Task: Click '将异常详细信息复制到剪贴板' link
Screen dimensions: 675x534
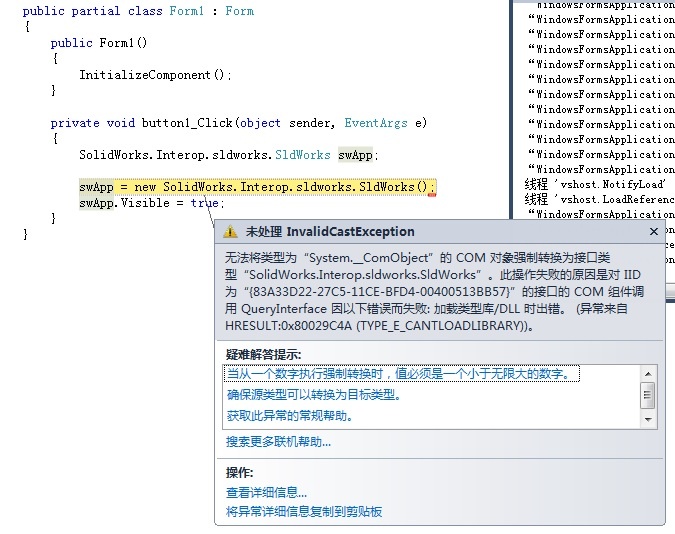Action: [304, 511]
